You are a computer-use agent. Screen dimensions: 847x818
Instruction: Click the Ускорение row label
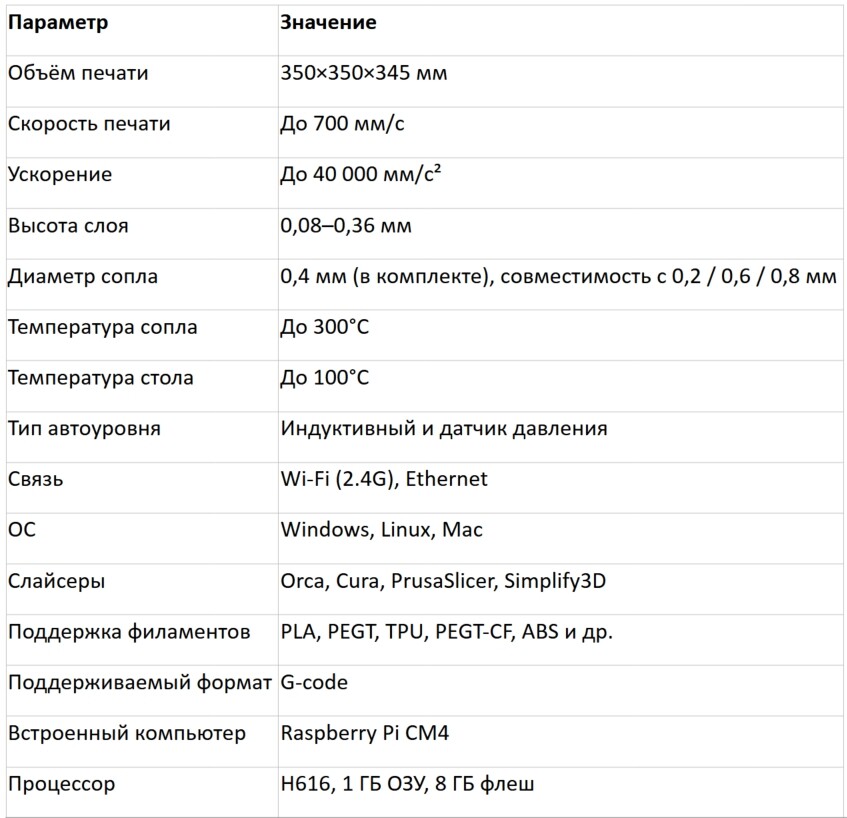(x=60, y=175)
